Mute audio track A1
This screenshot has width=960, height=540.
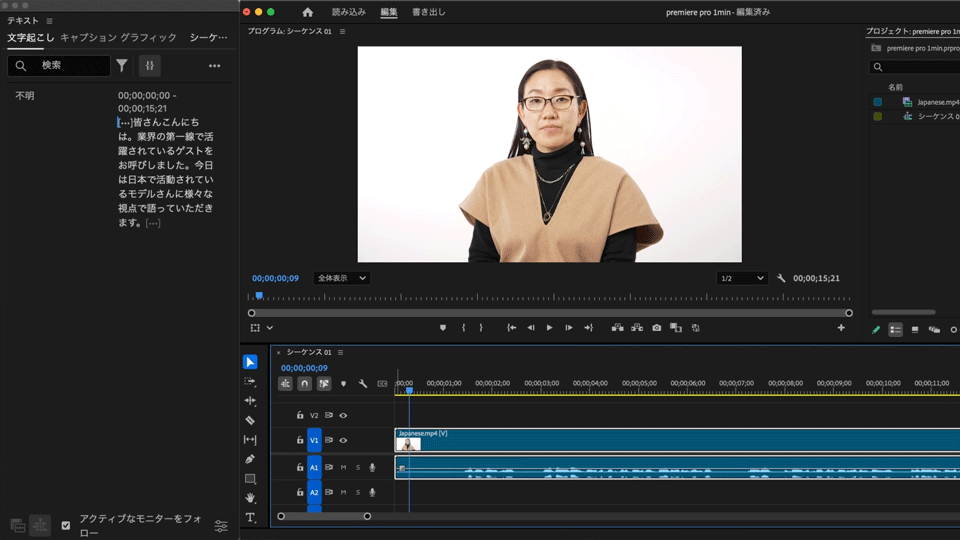coord(343,467)
